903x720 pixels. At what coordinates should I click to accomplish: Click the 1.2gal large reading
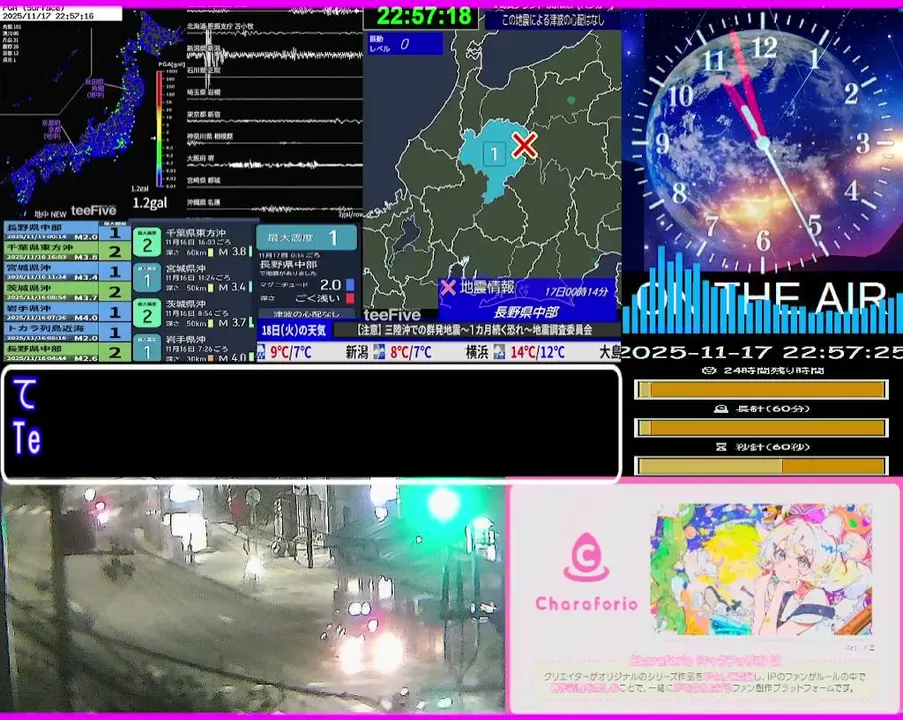pos(150,203)
